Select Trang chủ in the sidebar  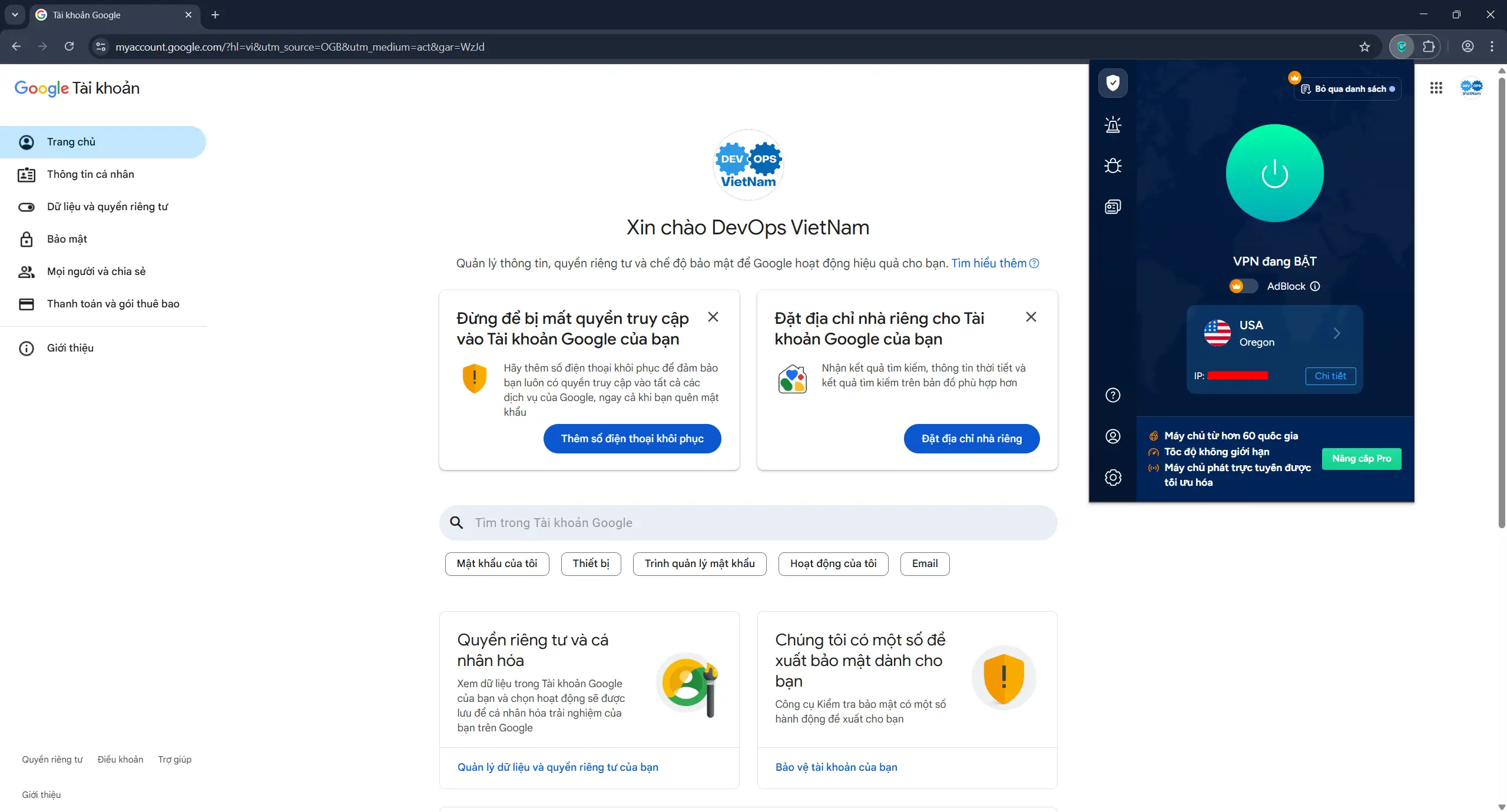point(103,142)
